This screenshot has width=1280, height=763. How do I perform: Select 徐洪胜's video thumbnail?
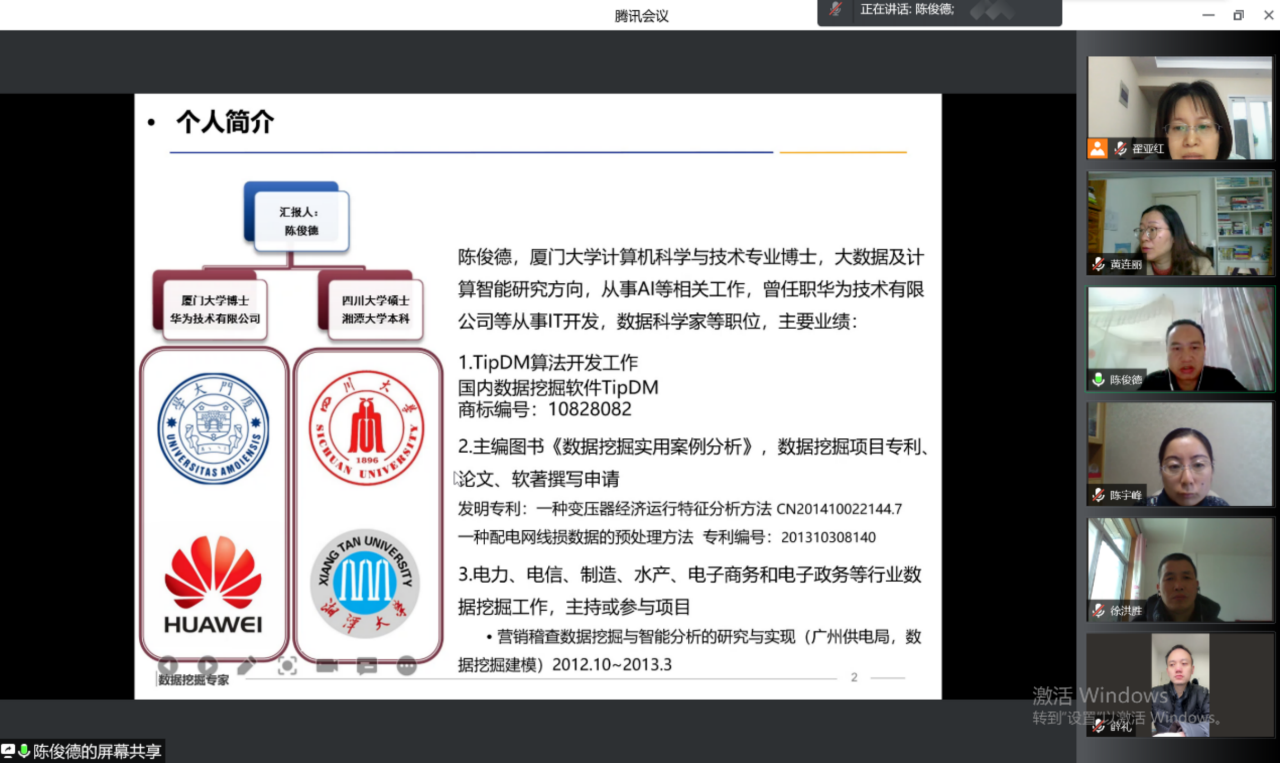[1179, 568]
